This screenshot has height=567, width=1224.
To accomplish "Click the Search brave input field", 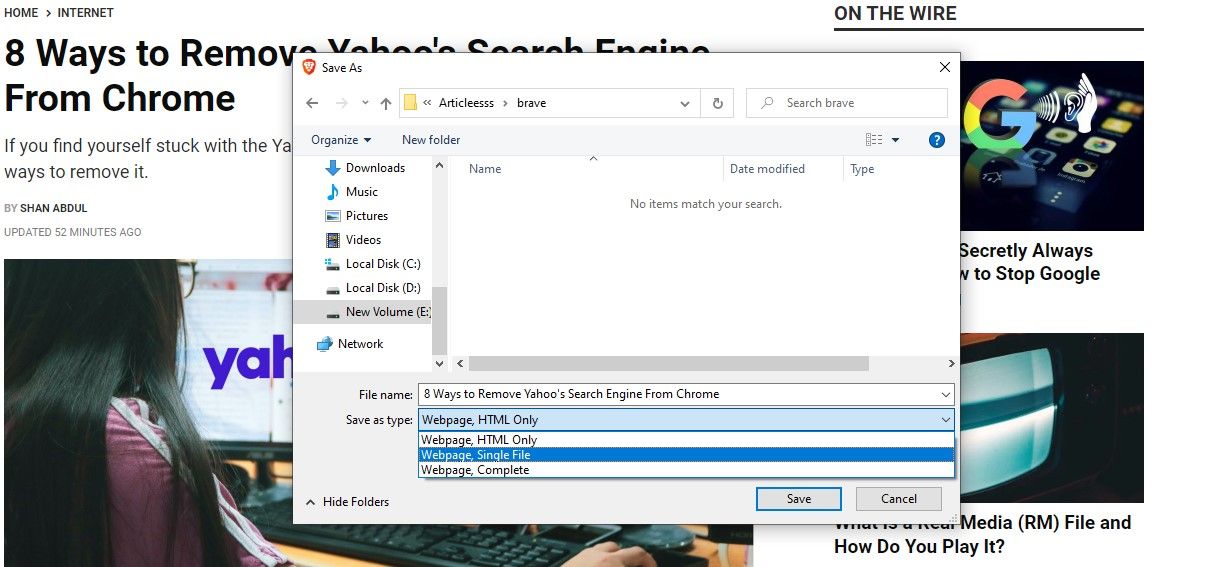I will tap(847, 103).
